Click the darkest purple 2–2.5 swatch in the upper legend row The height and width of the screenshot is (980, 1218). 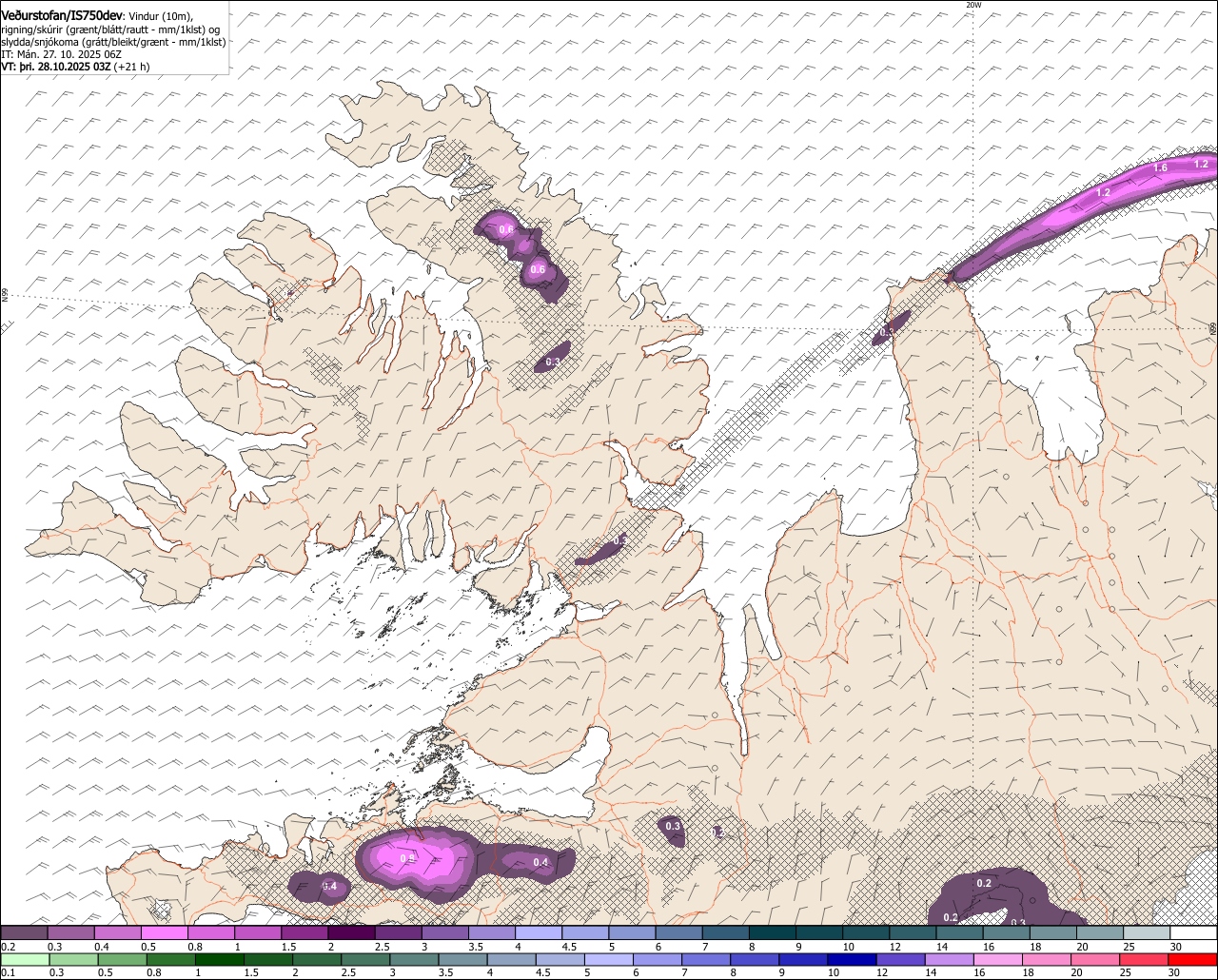(x=350, y=933)
